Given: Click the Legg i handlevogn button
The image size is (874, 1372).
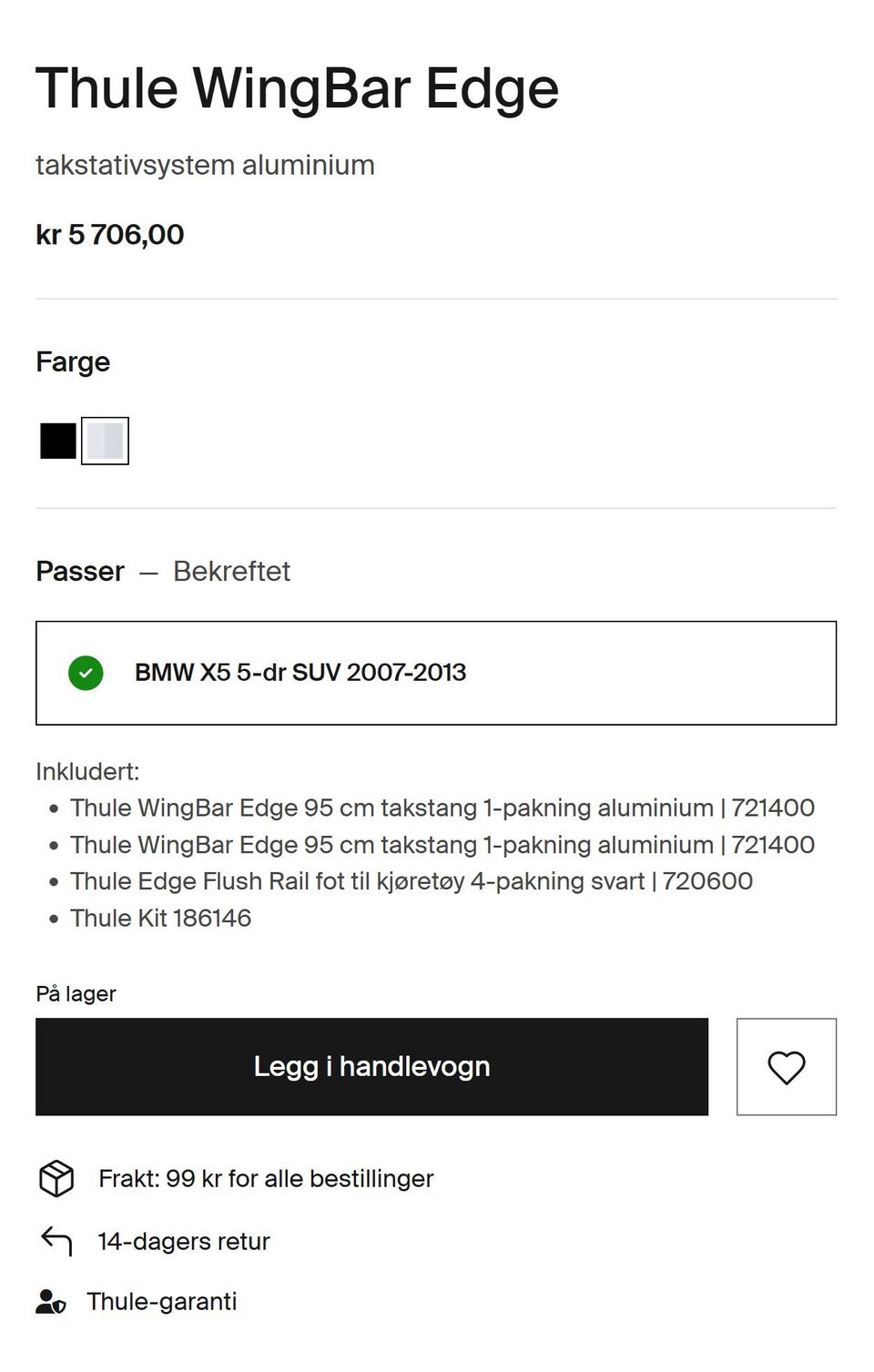Looking at the screenshot, I should [371, 1067].
